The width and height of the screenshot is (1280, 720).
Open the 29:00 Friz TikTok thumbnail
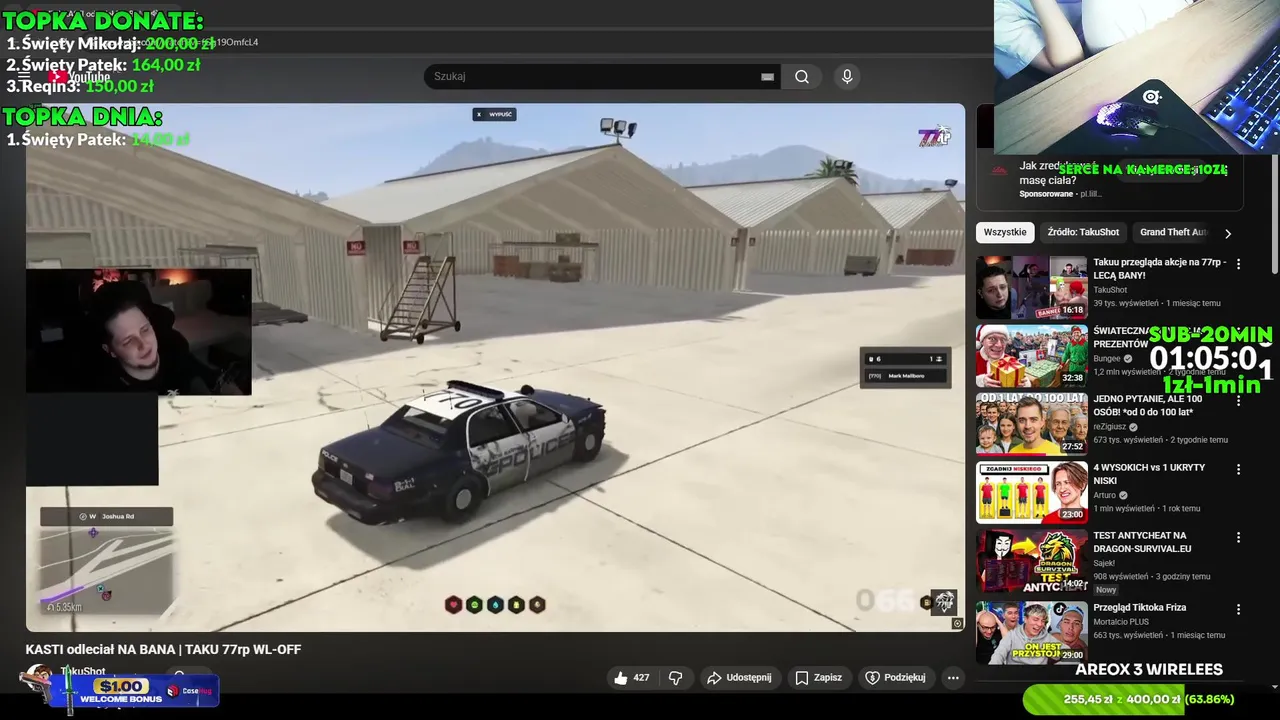point(1032,633)
